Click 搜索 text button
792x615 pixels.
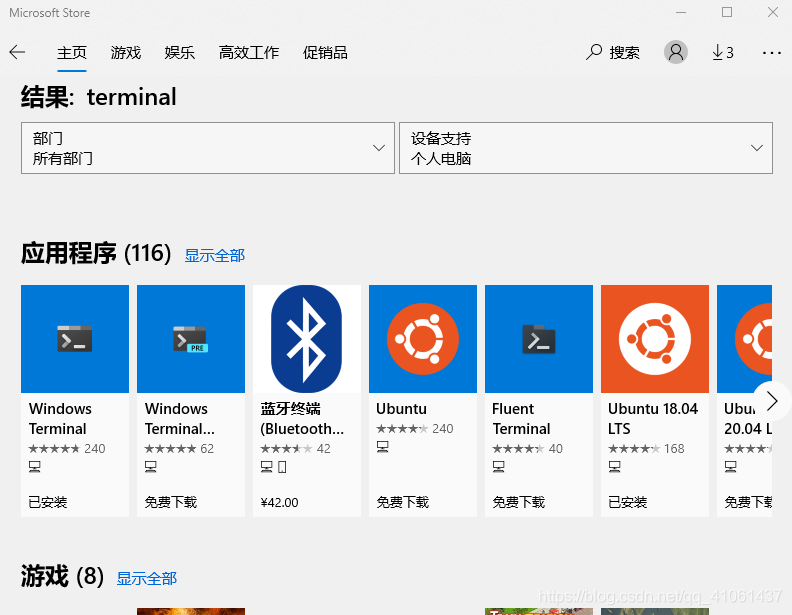pyautogui.click(x=624, y=53)
